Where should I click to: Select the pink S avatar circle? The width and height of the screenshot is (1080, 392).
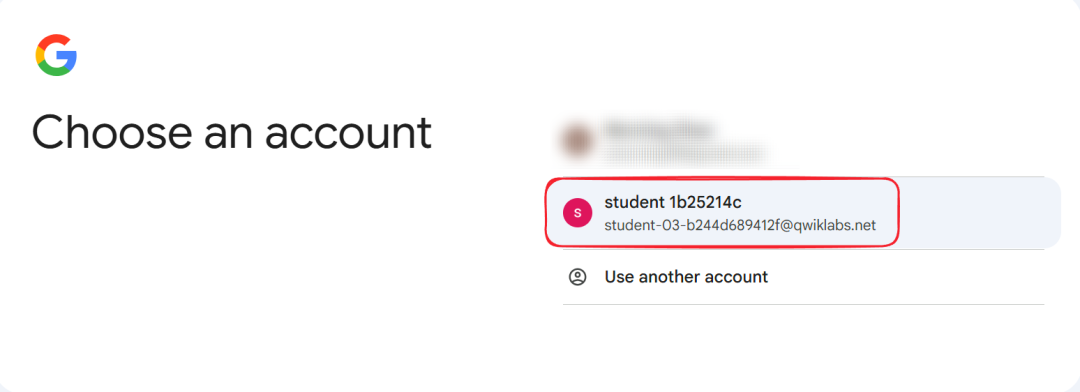[x=577, y=213]
